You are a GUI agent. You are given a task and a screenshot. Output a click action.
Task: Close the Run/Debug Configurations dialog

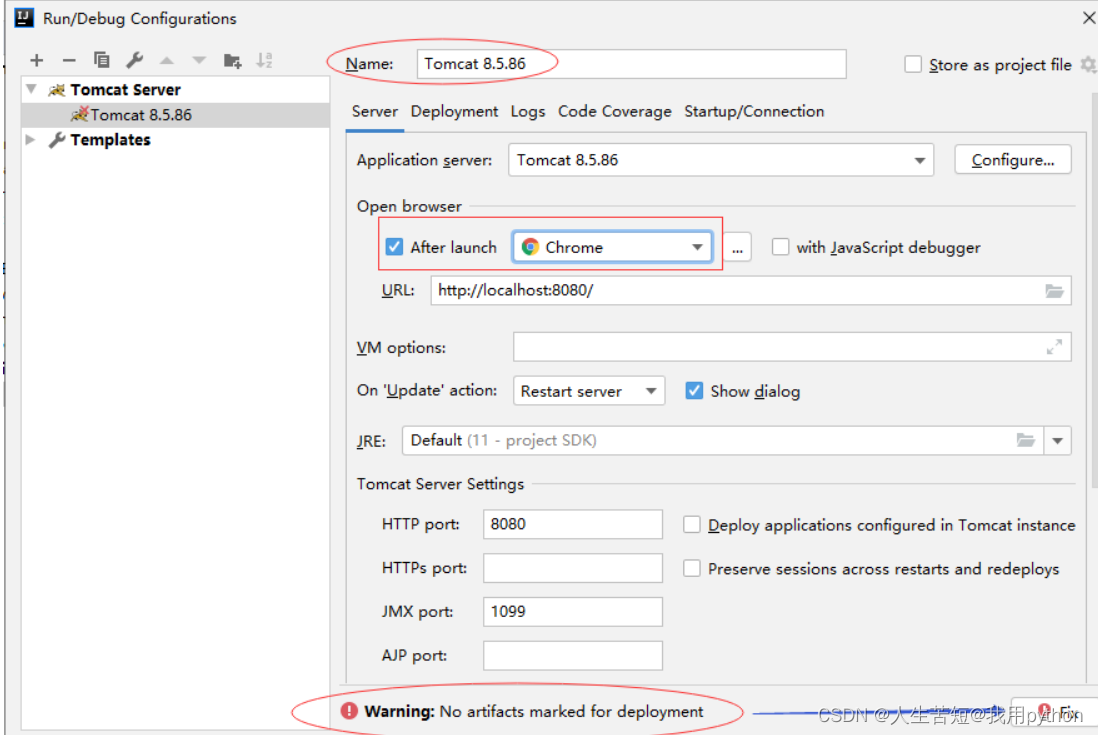[1089, 18]
